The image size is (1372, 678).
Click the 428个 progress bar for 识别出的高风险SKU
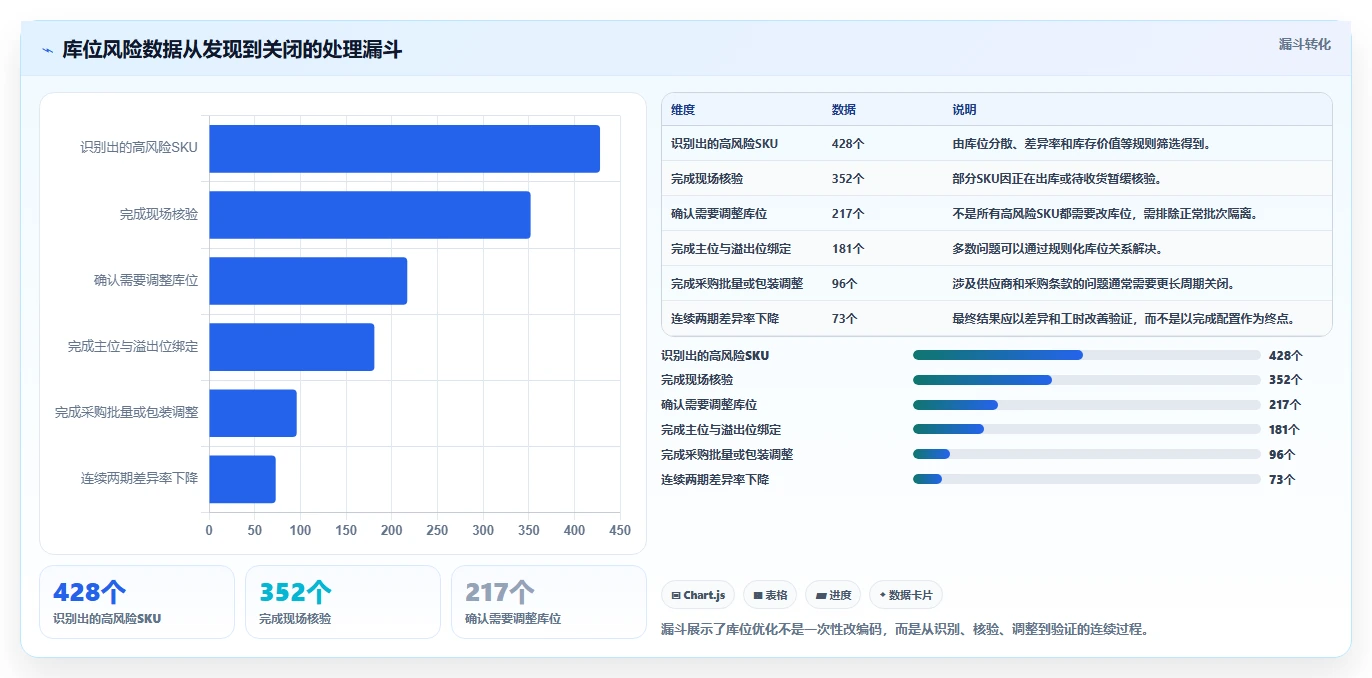tap(1087, 355)
